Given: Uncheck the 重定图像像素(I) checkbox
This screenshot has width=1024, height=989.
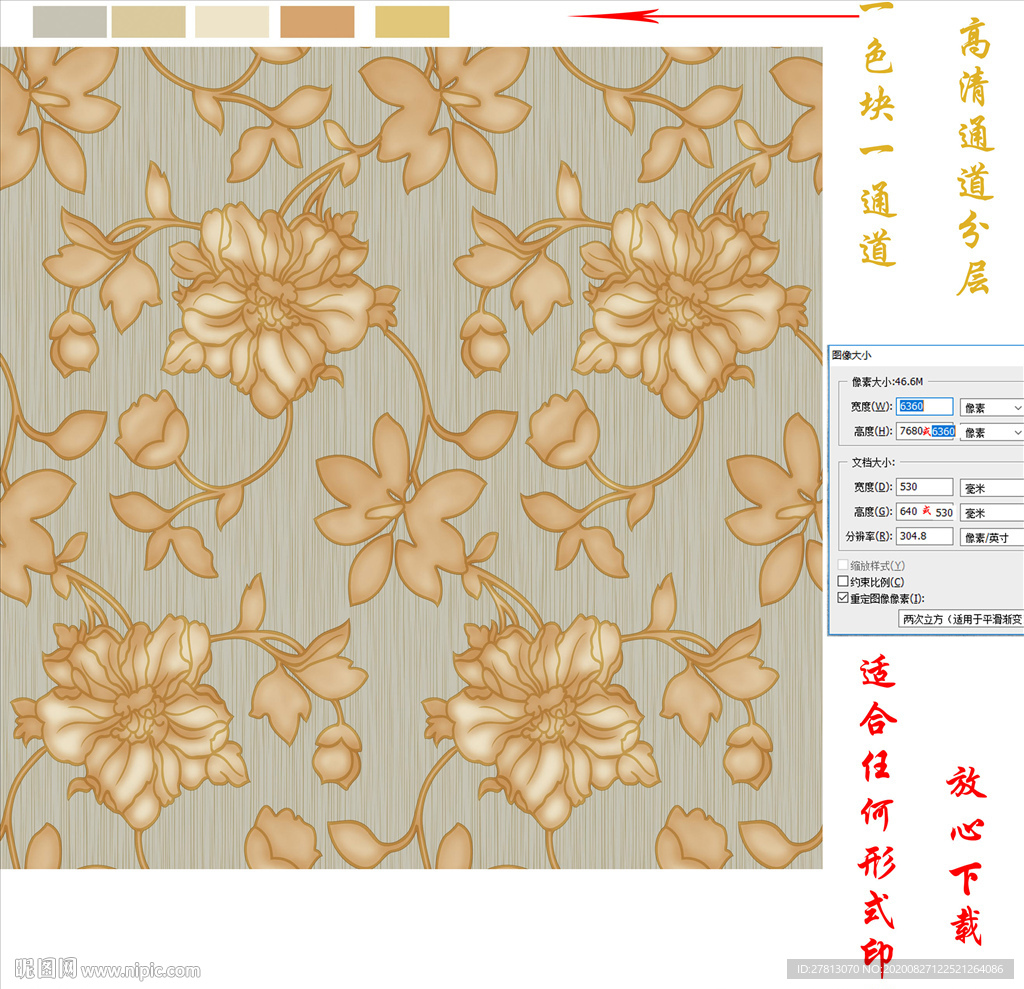Looking at the screenshot, I should [x=843, y=598].
